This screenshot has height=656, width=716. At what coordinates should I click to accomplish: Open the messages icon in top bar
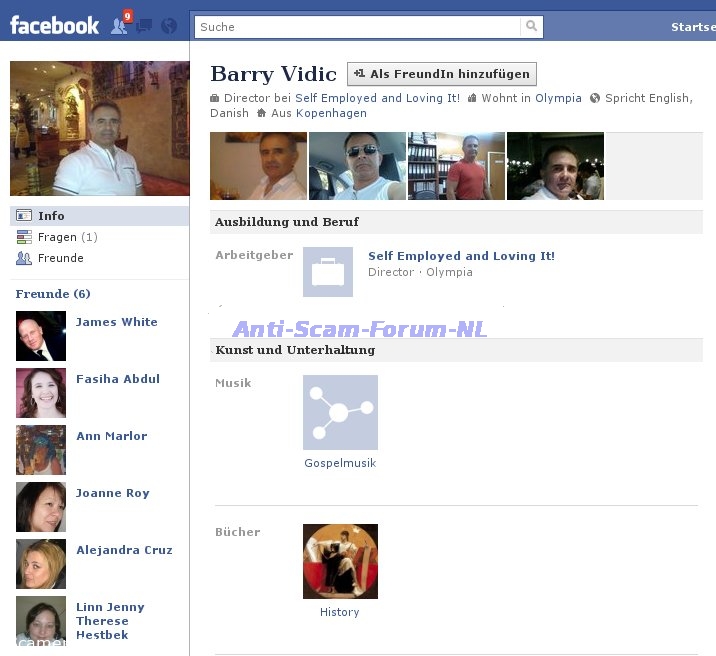tap(145, 26)
